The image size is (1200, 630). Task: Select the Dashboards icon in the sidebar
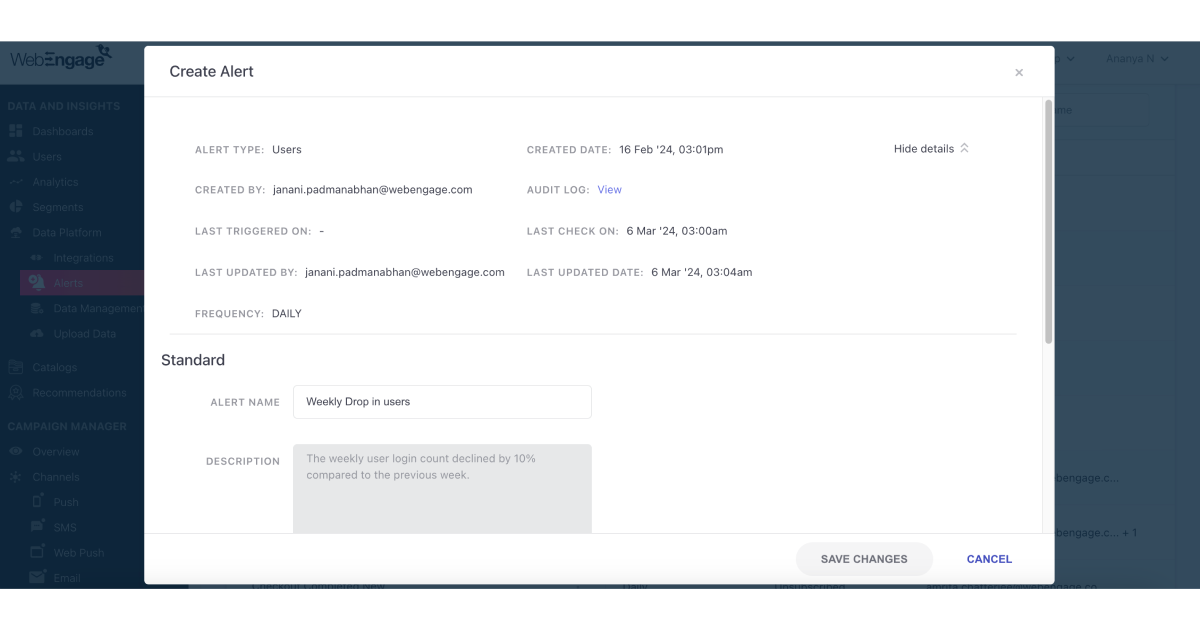[x=17, y=131]
